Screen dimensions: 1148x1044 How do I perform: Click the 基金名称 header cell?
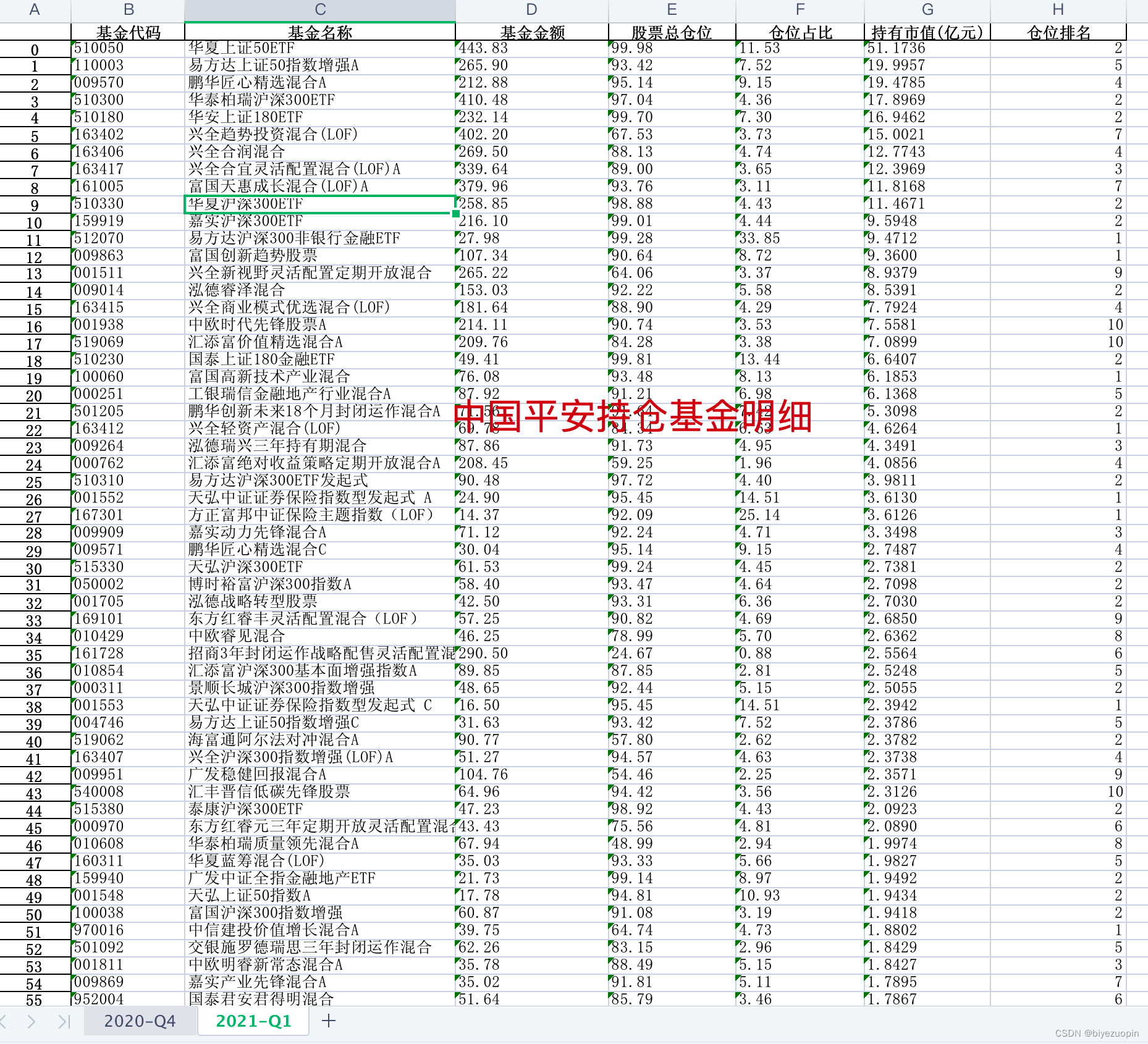320,32
